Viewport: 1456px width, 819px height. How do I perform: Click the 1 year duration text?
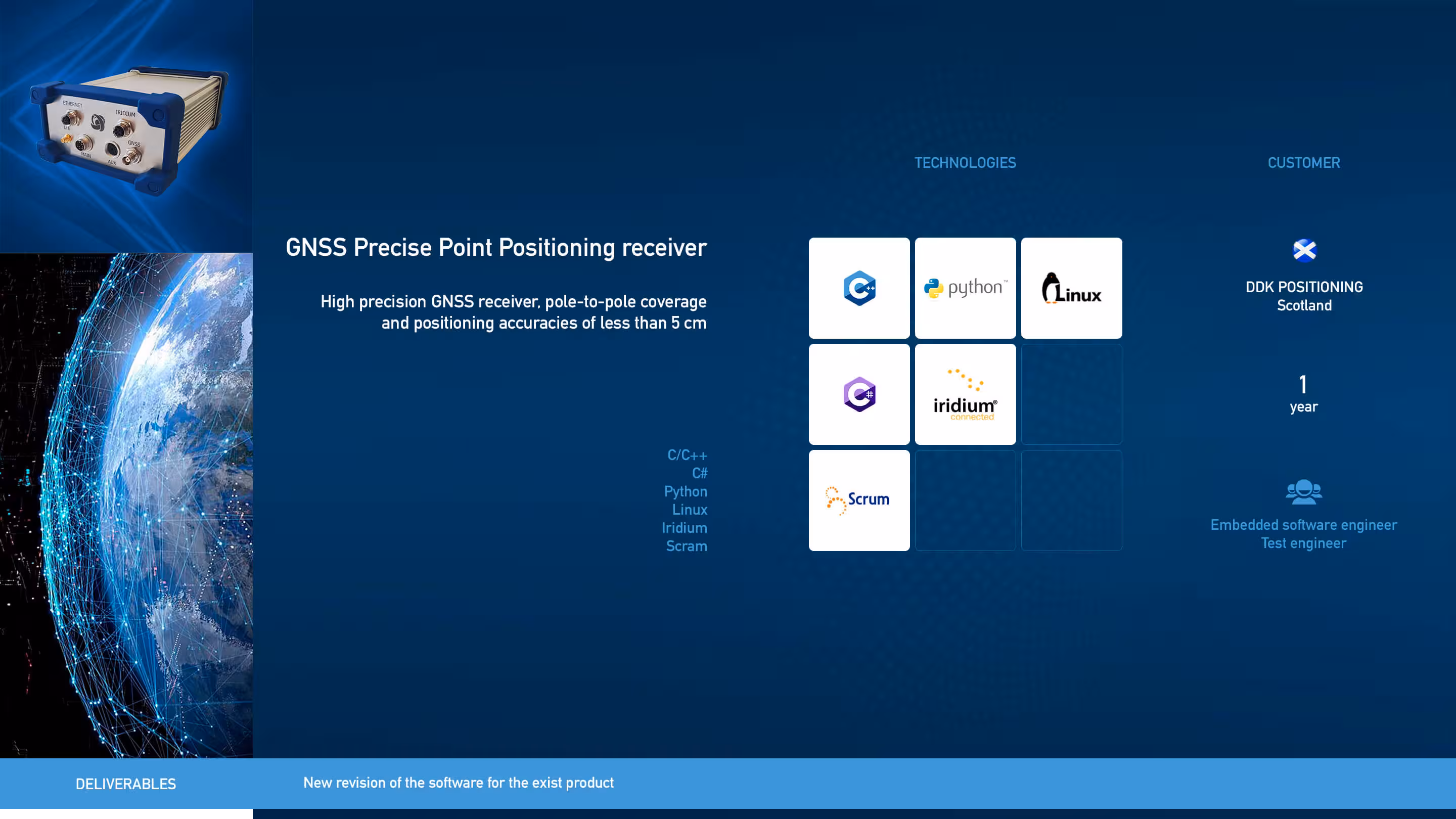(x=1303, y=394)
